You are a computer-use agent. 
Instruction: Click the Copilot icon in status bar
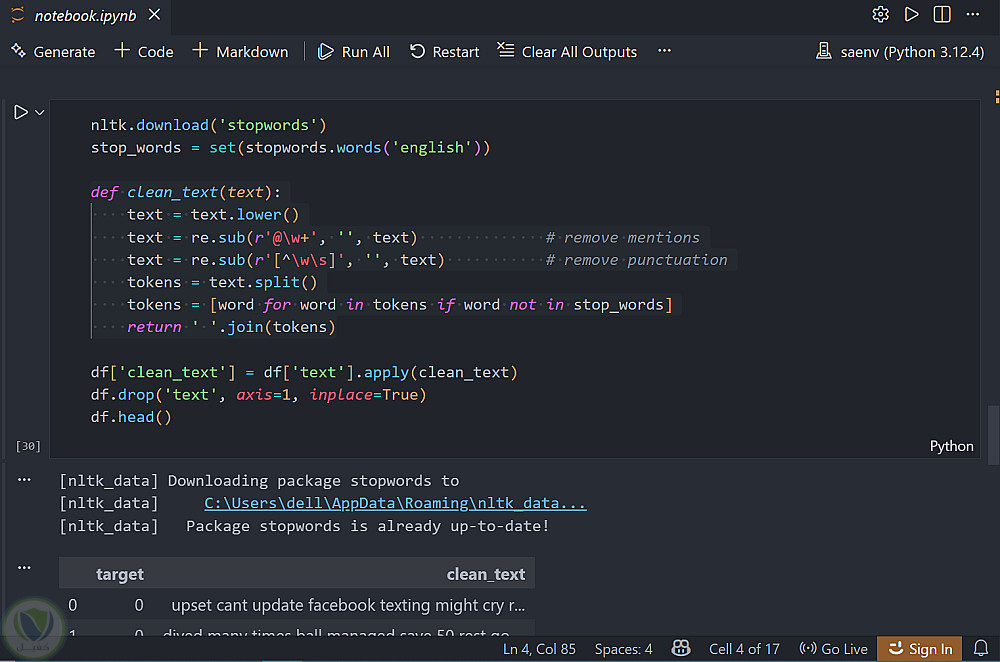click(681, 649)
